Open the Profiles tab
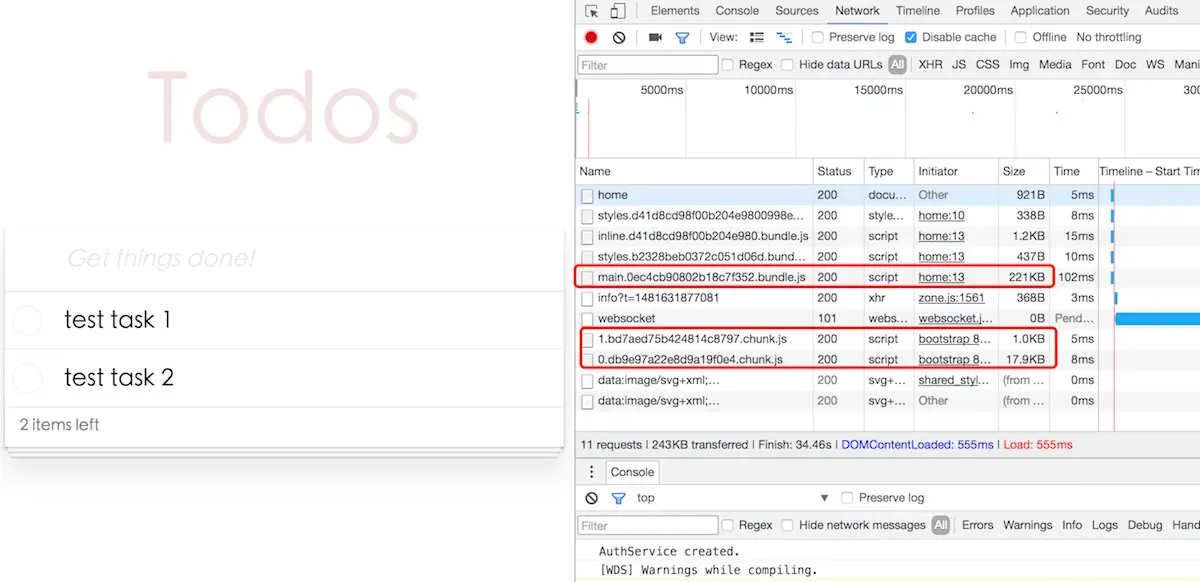1200x582 pixels. pos(975,11)
